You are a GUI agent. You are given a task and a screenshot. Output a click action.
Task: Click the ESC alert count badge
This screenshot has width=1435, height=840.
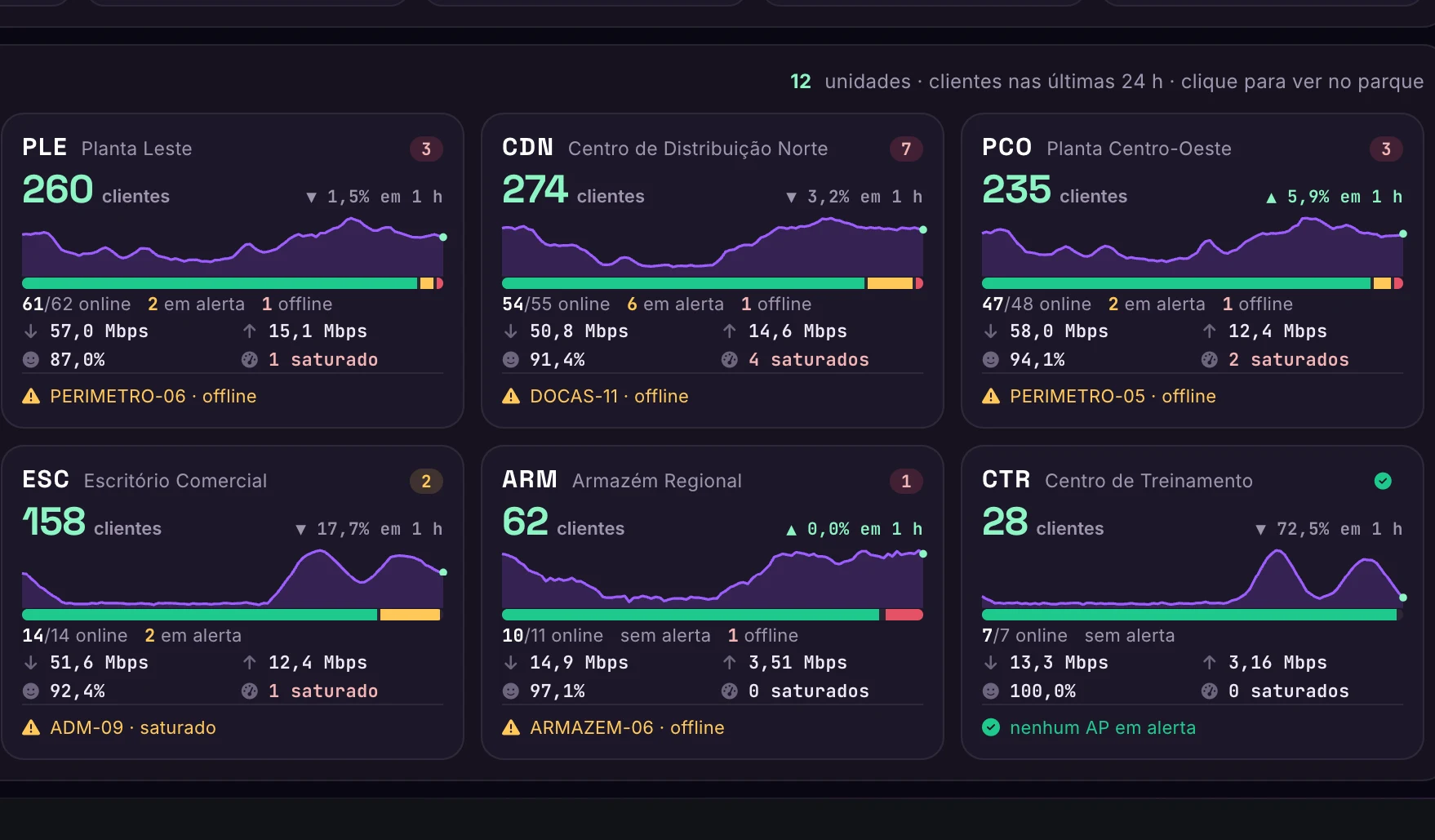coord(426,481)
